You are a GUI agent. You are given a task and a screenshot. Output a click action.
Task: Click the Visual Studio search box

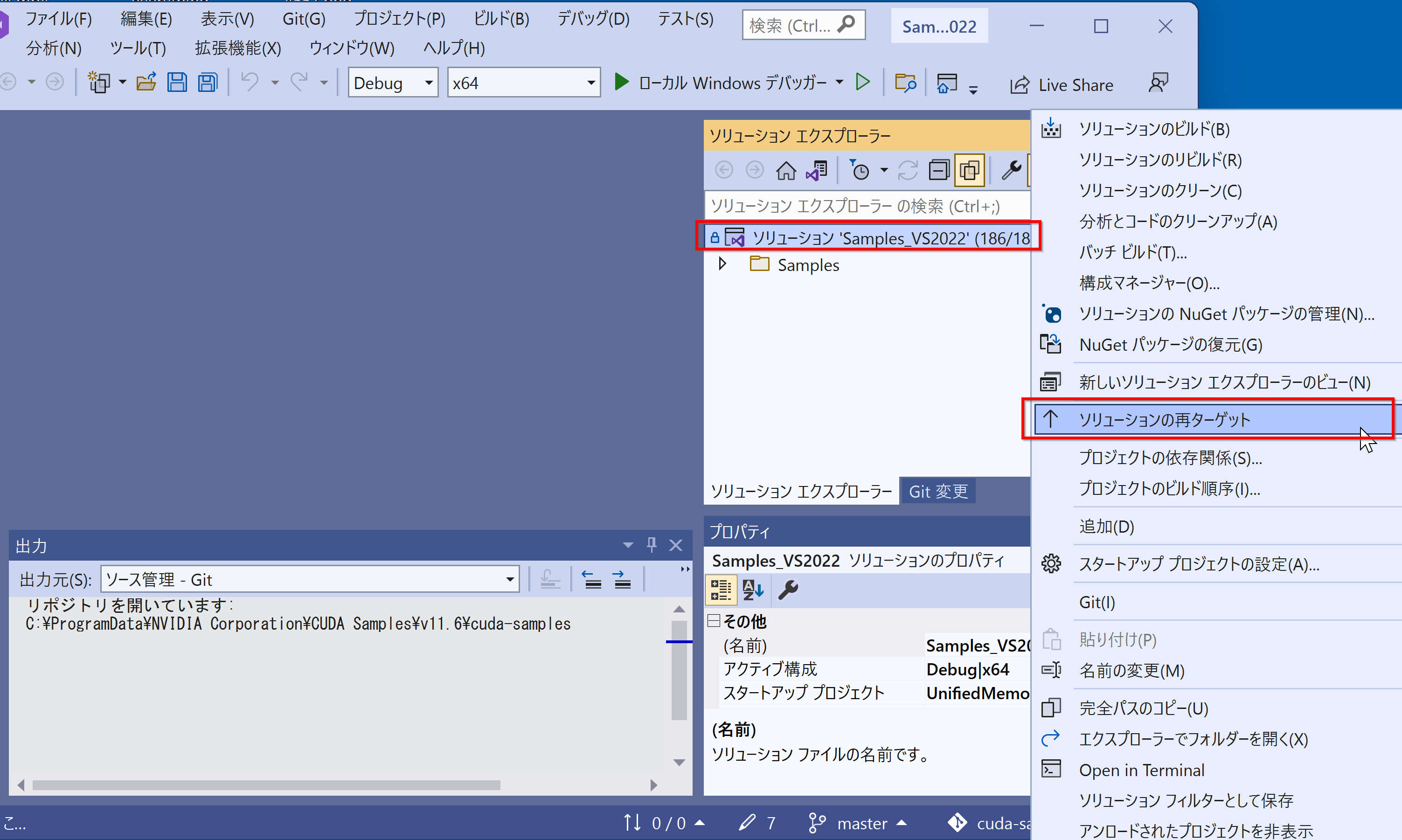coord(803,25)
